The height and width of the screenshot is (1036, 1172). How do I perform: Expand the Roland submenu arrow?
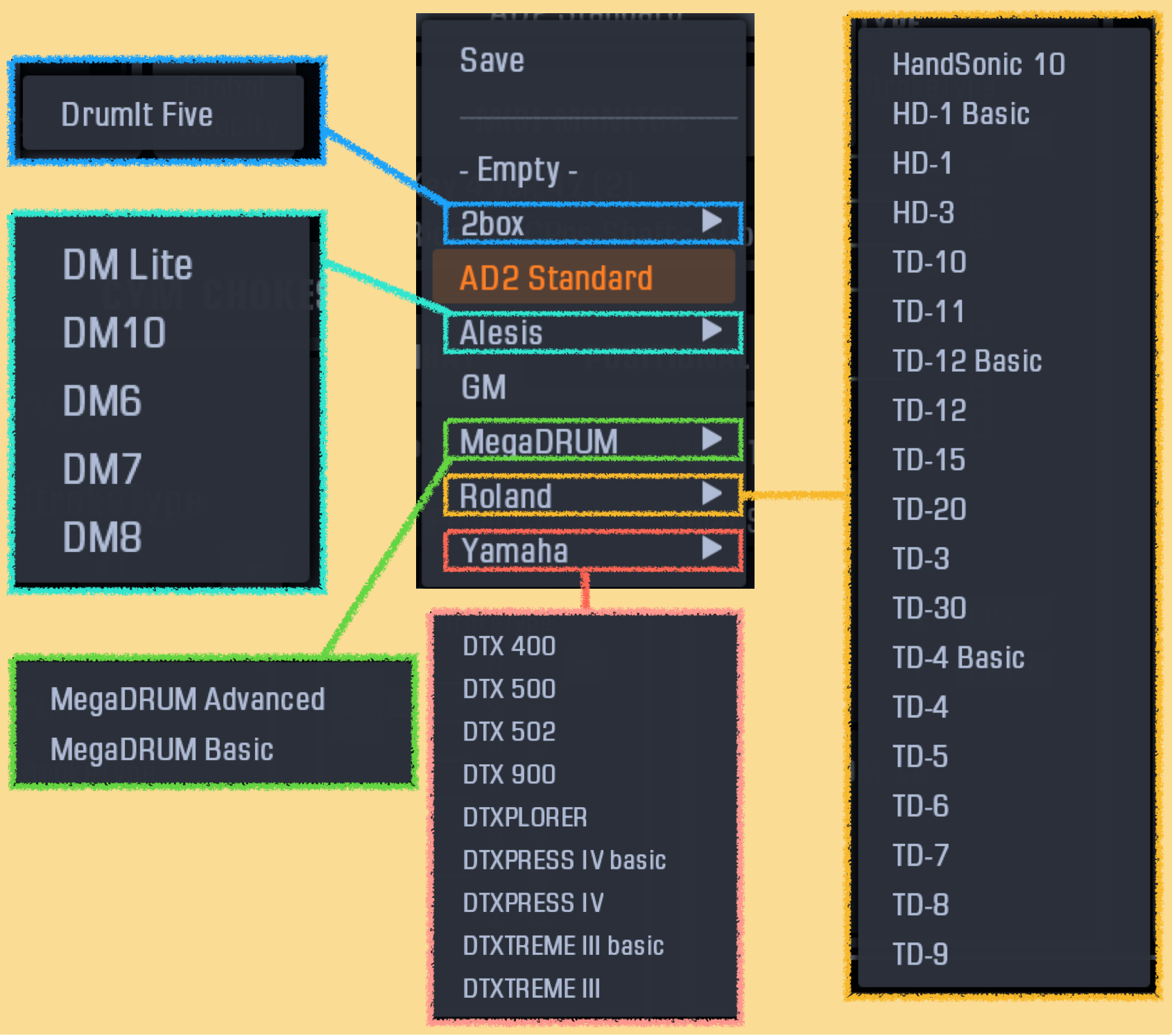click(x=712, y=494)
